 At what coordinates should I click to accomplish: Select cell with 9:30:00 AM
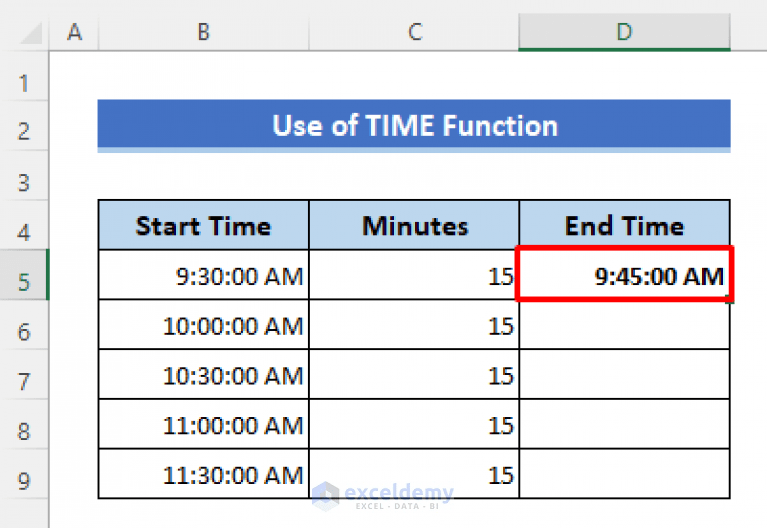pyautogui.click(x=203, y=275)
